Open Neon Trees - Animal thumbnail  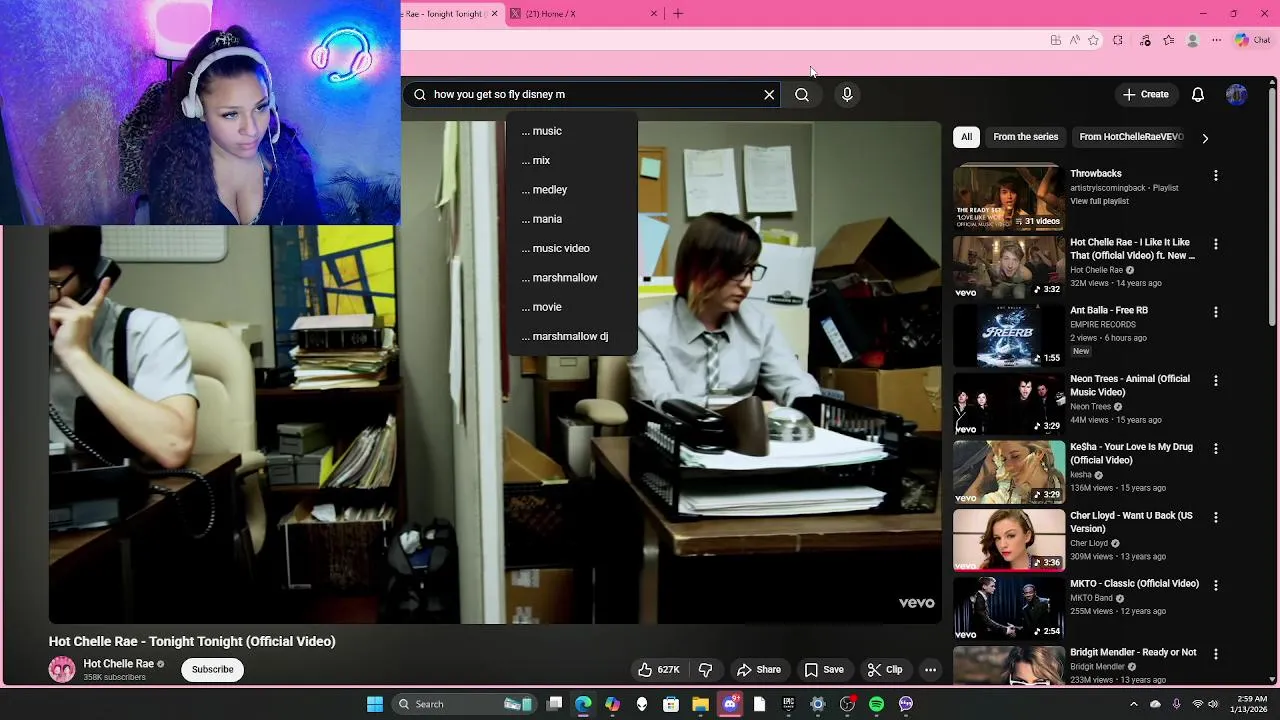point(1008,404)
